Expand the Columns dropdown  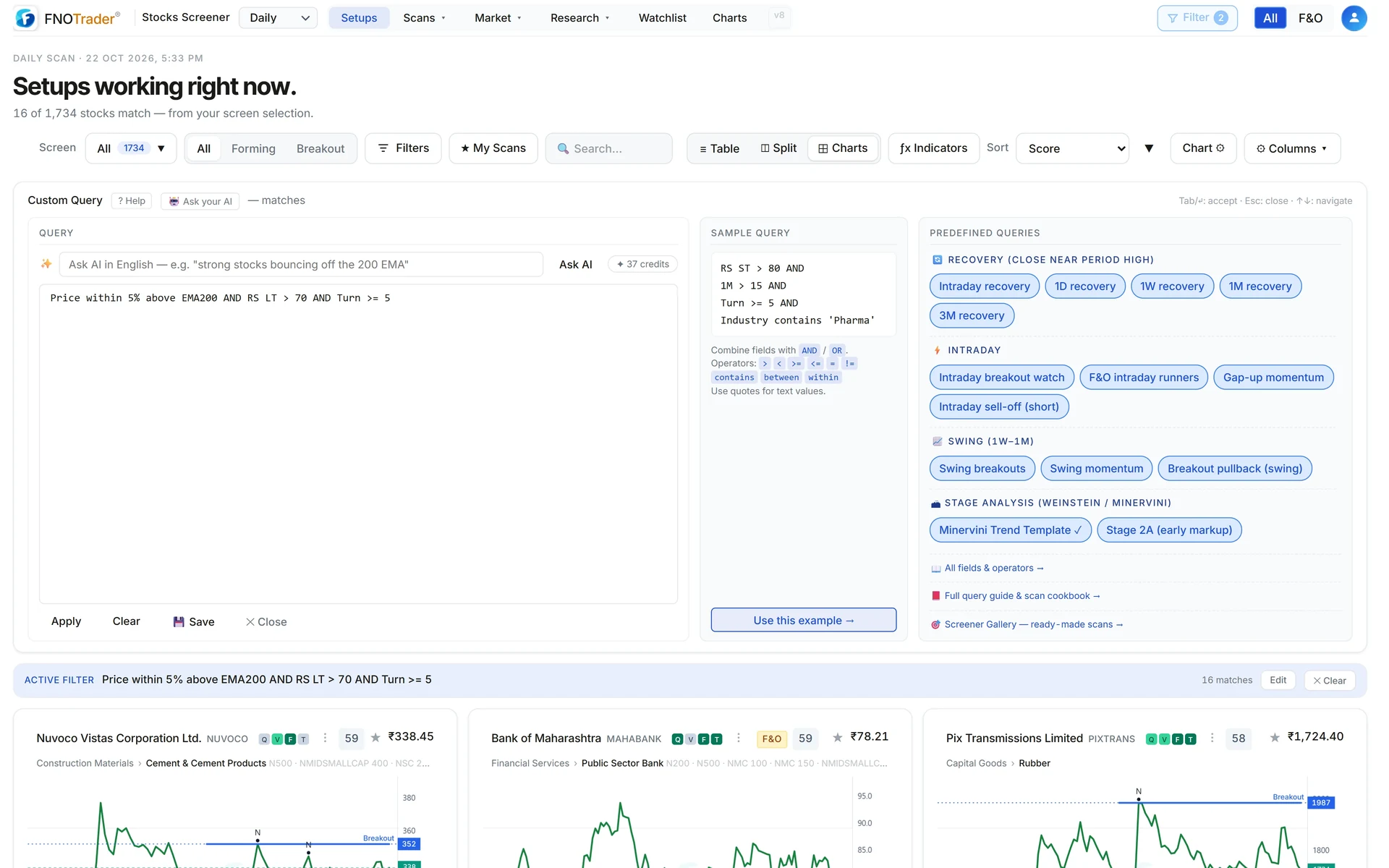1292,148
